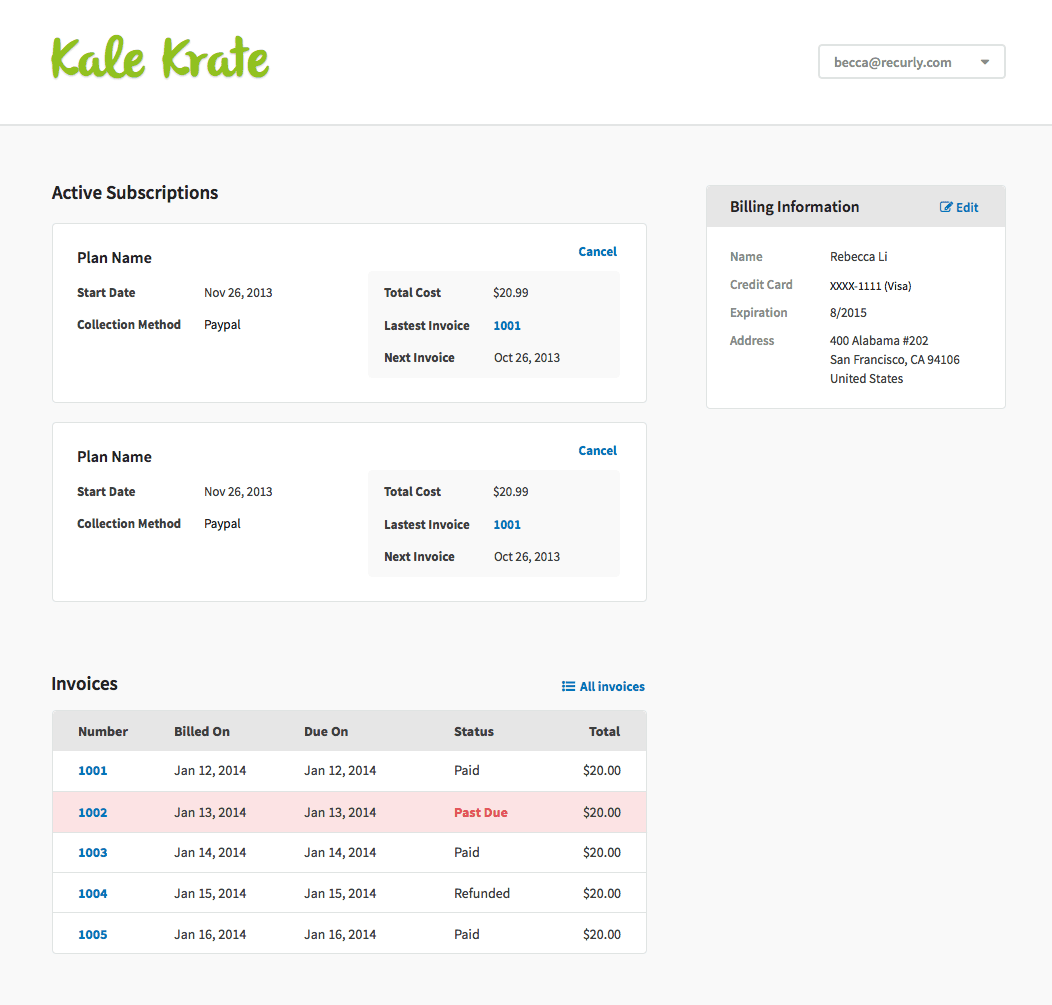Viewport: 1052px width, 1005px height.
Task: View the All invoices page
Action: point(611,686)
